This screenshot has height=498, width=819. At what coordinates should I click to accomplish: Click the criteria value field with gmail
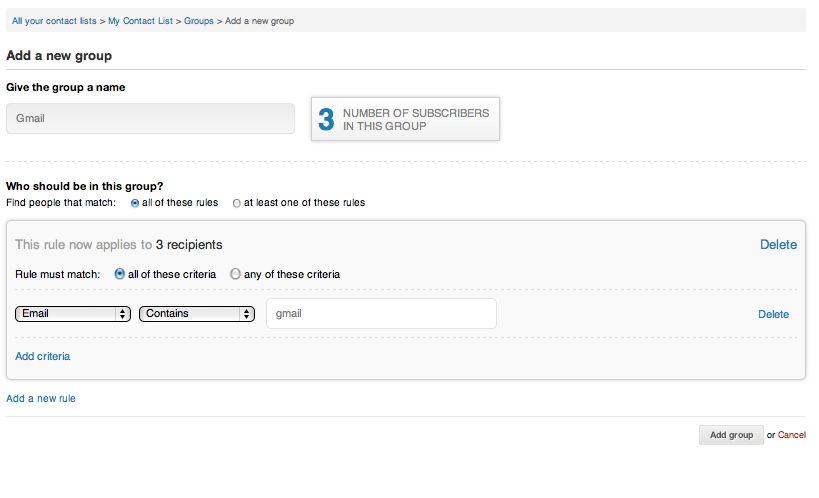[x=381, y=314]
